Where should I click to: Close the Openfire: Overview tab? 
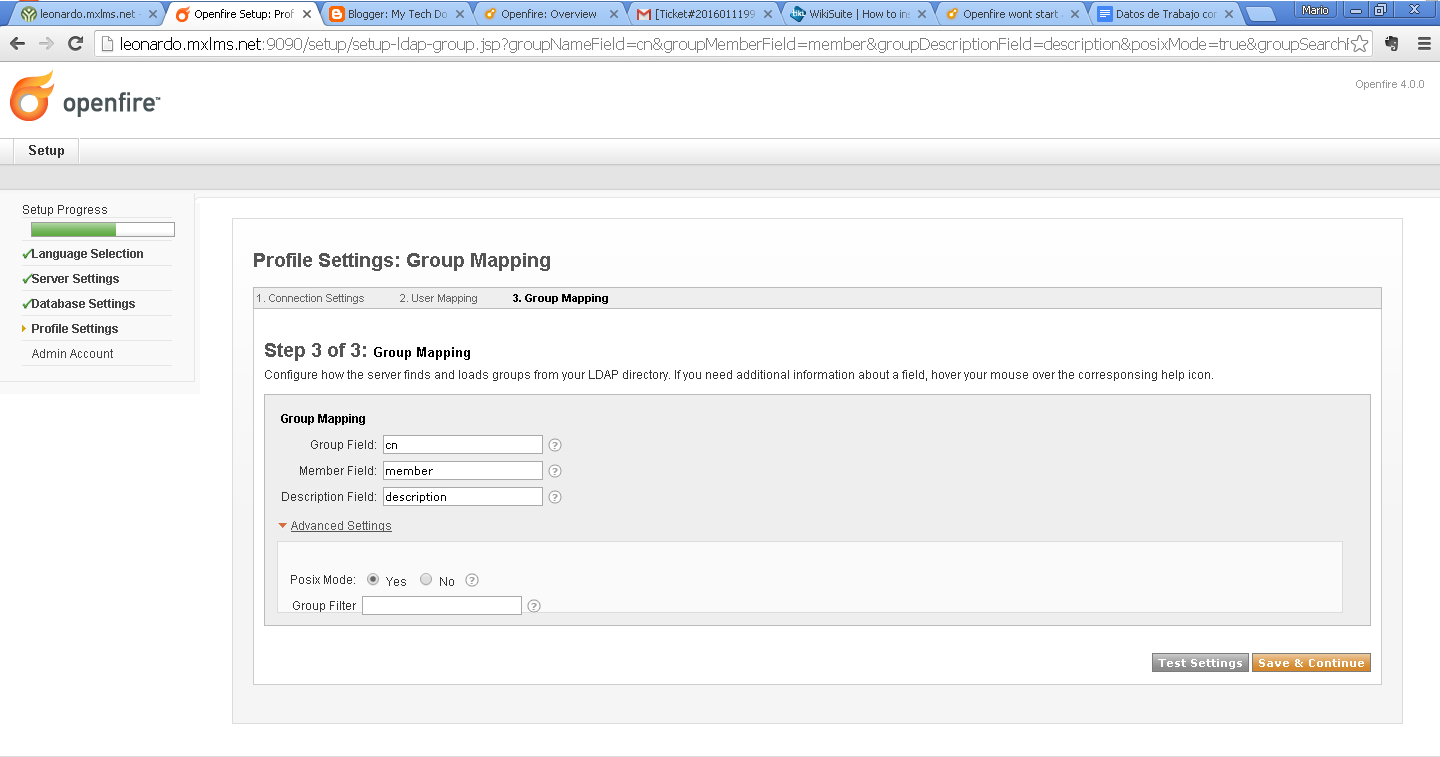(613, 14)
